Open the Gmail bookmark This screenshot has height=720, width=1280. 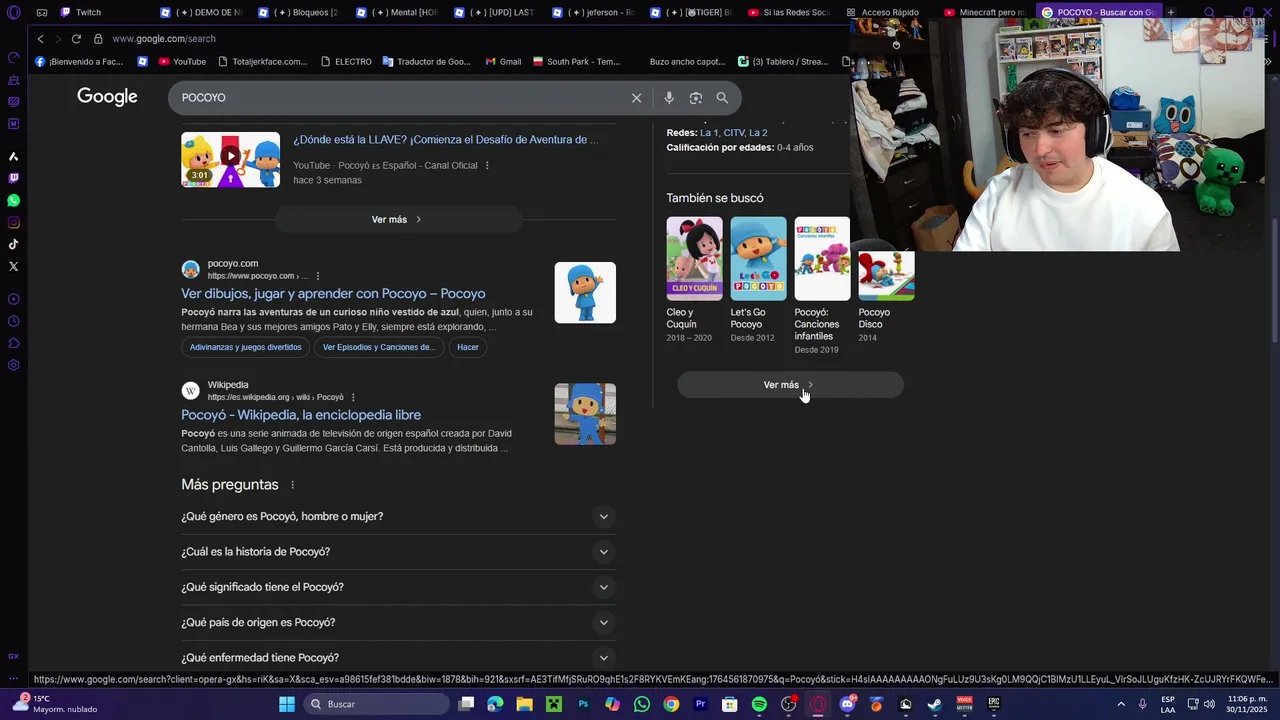[x=503, y=62]
